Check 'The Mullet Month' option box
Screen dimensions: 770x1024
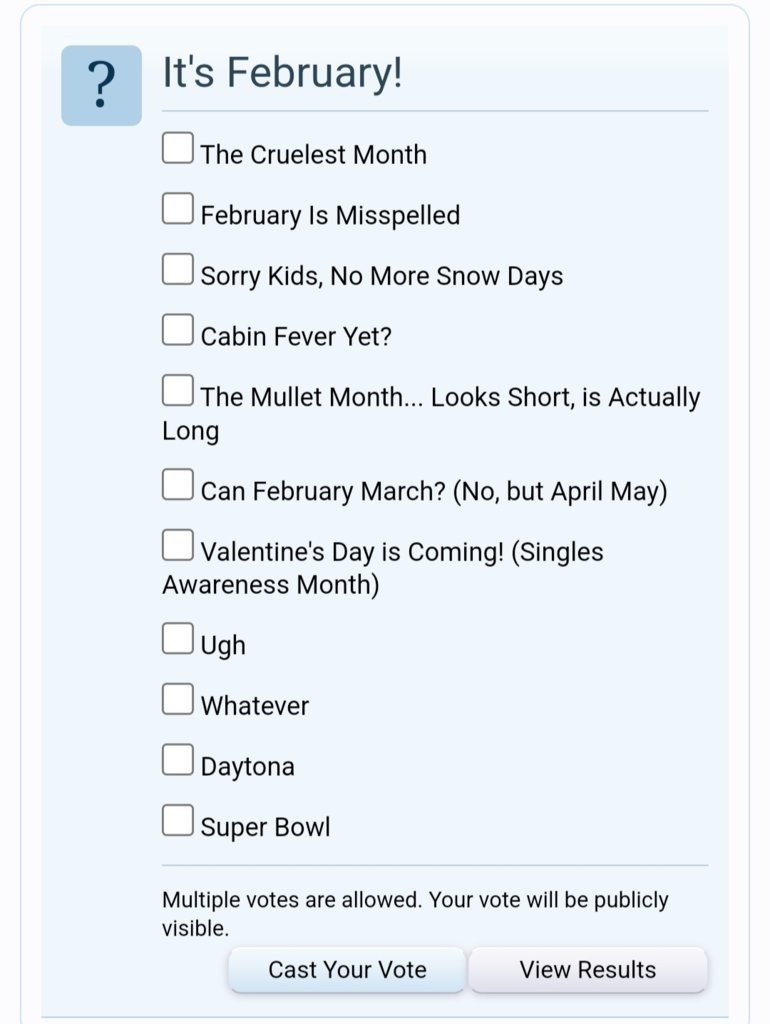coord(178,390)
